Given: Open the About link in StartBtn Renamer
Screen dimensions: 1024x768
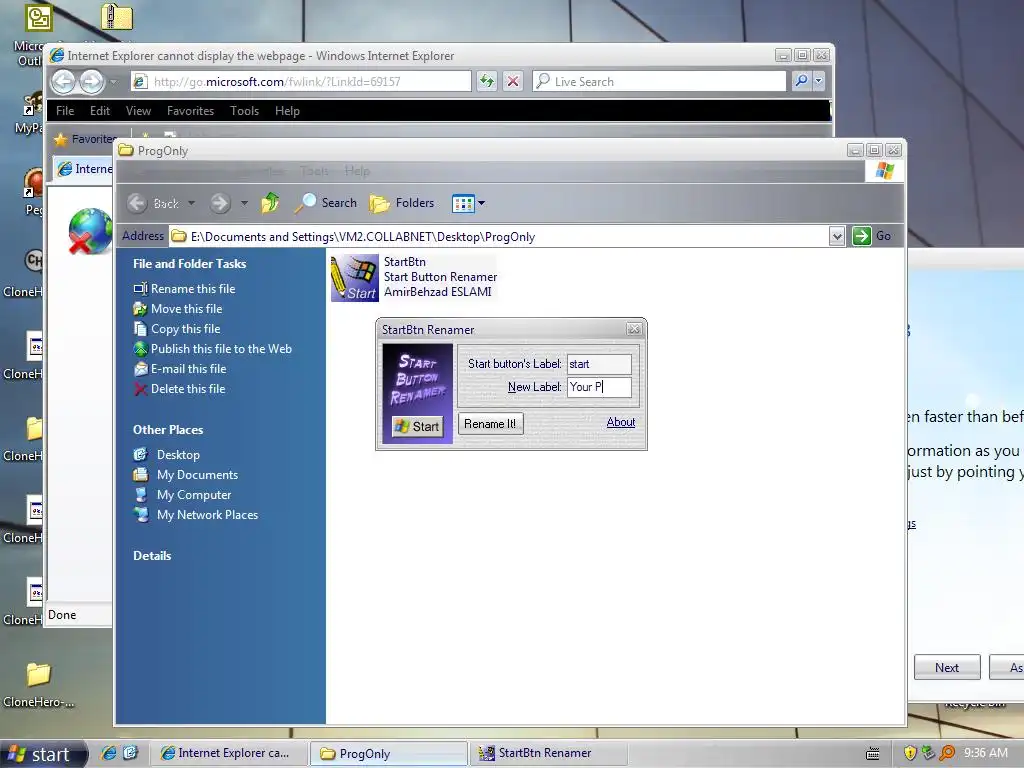Looking at the screenshot, I should click(x=620, y=422).
